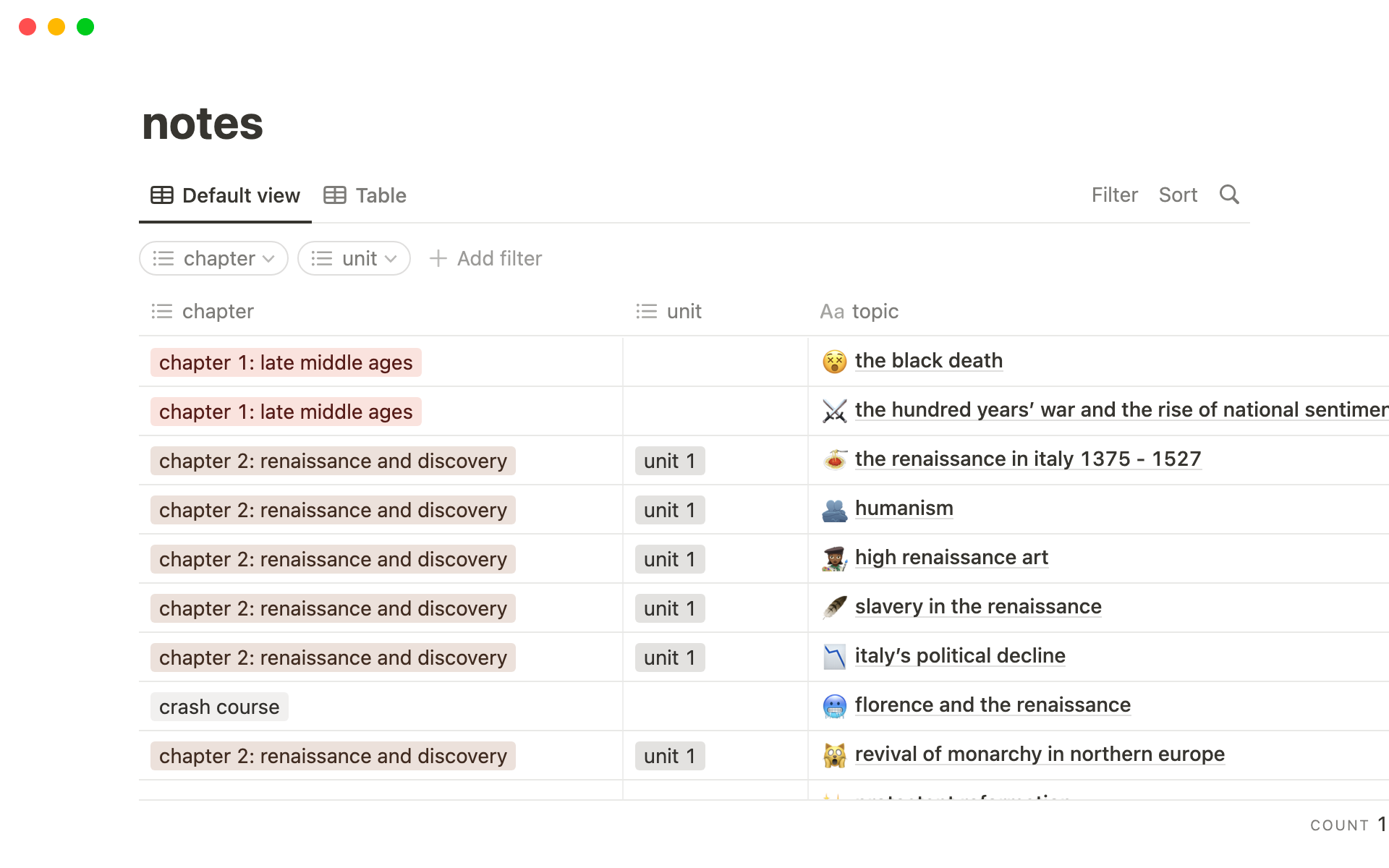The width and height of the screenshot is (1389, 868).
Task: Click the dizzy face icon beside the black death
Action: click(x=834, y=361)
